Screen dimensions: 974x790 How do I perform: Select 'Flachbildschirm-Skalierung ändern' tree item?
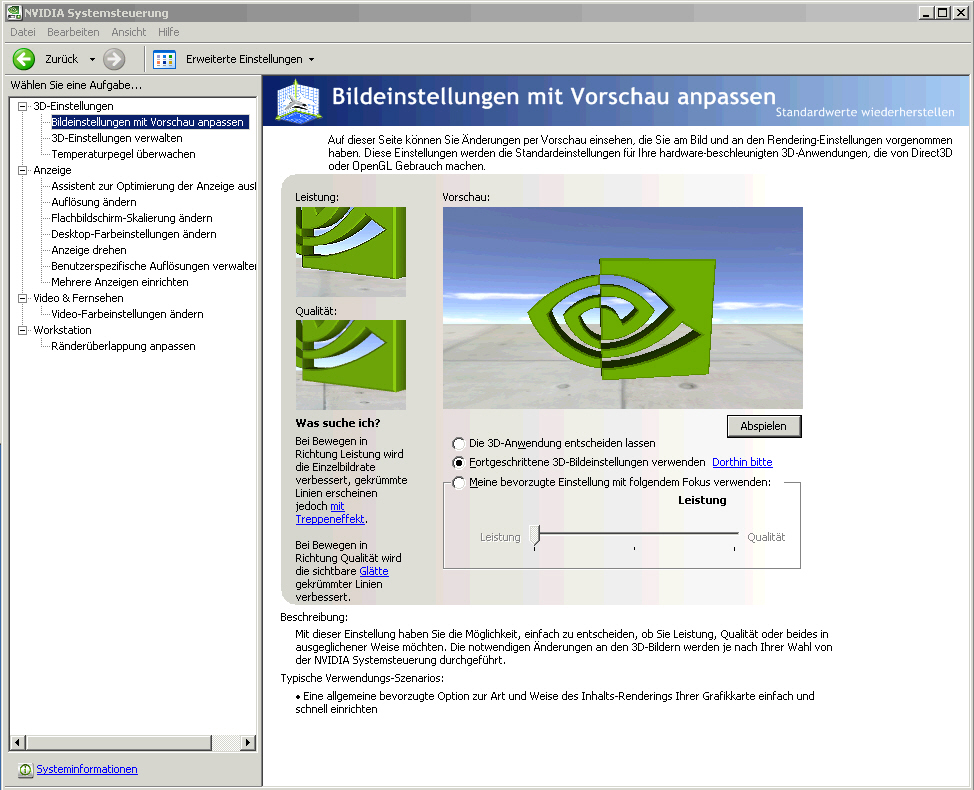[x=132, y=219]
